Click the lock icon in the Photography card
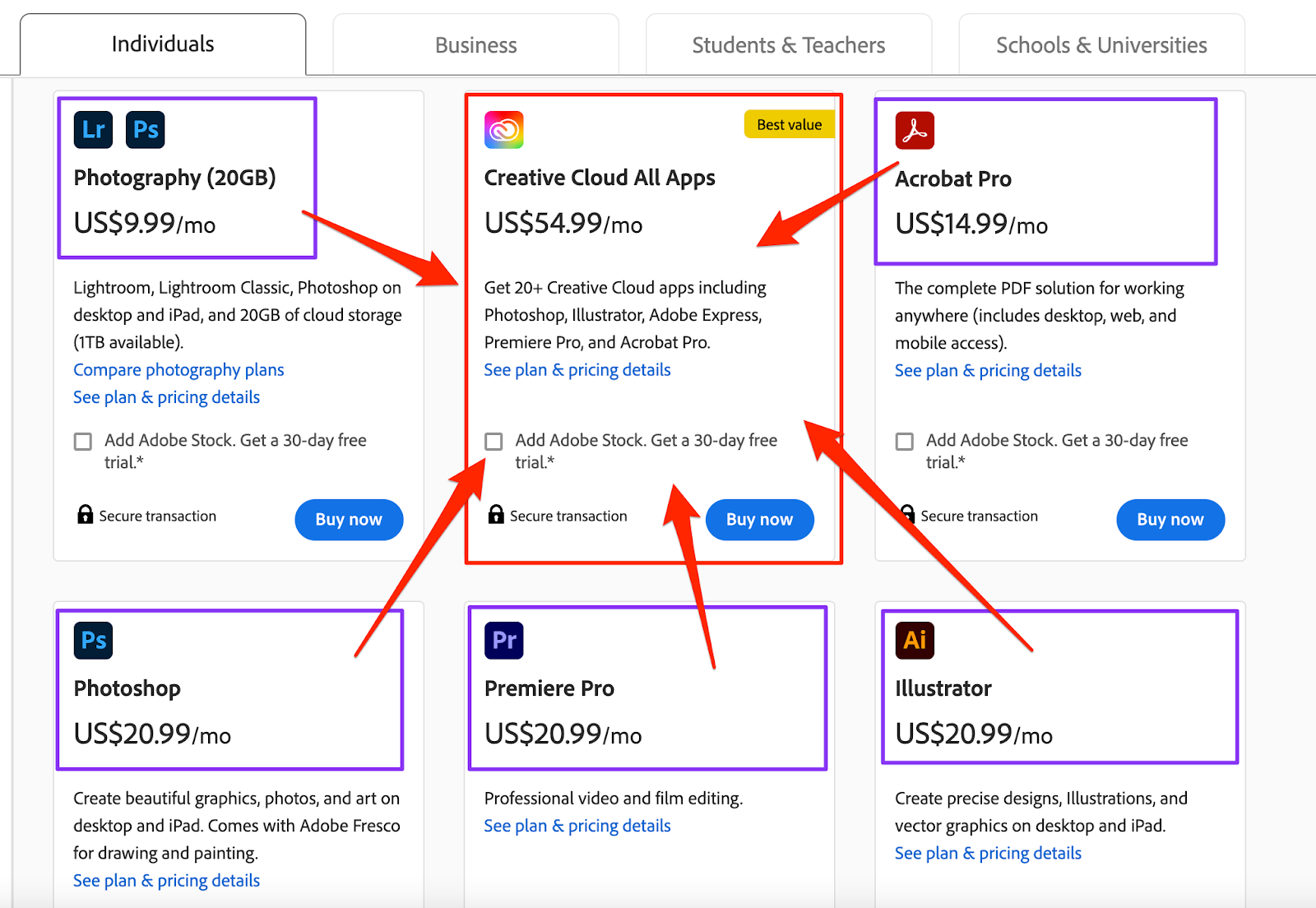 85,515
